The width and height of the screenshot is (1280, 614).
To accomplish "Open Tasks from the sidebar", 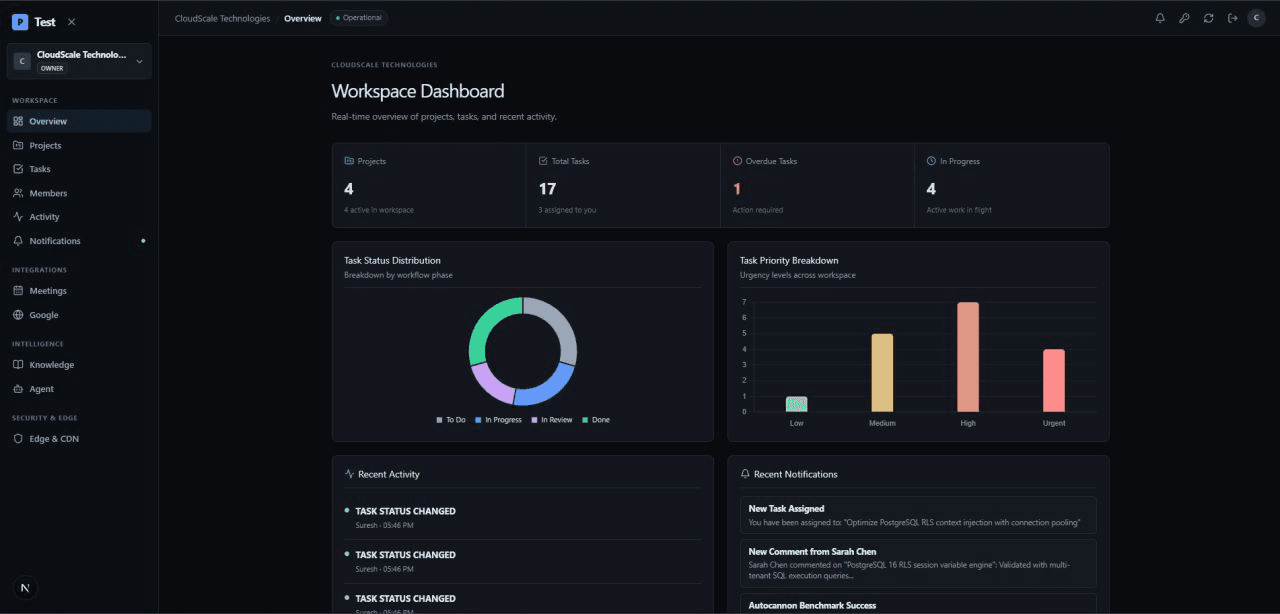I will [79, 169].
